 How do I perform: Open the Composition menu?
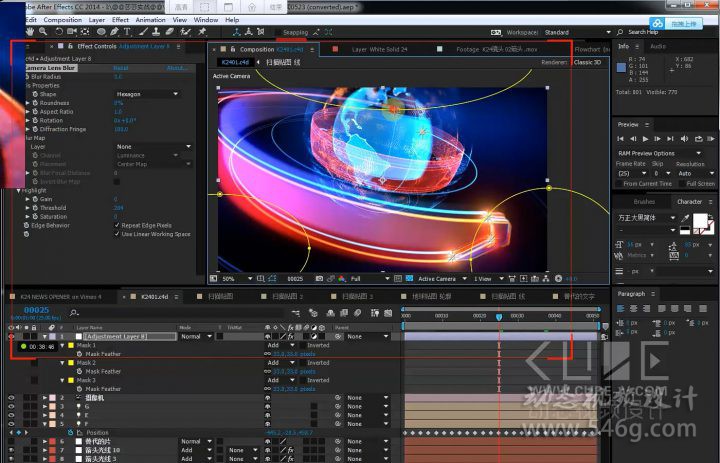pos(63,19)
